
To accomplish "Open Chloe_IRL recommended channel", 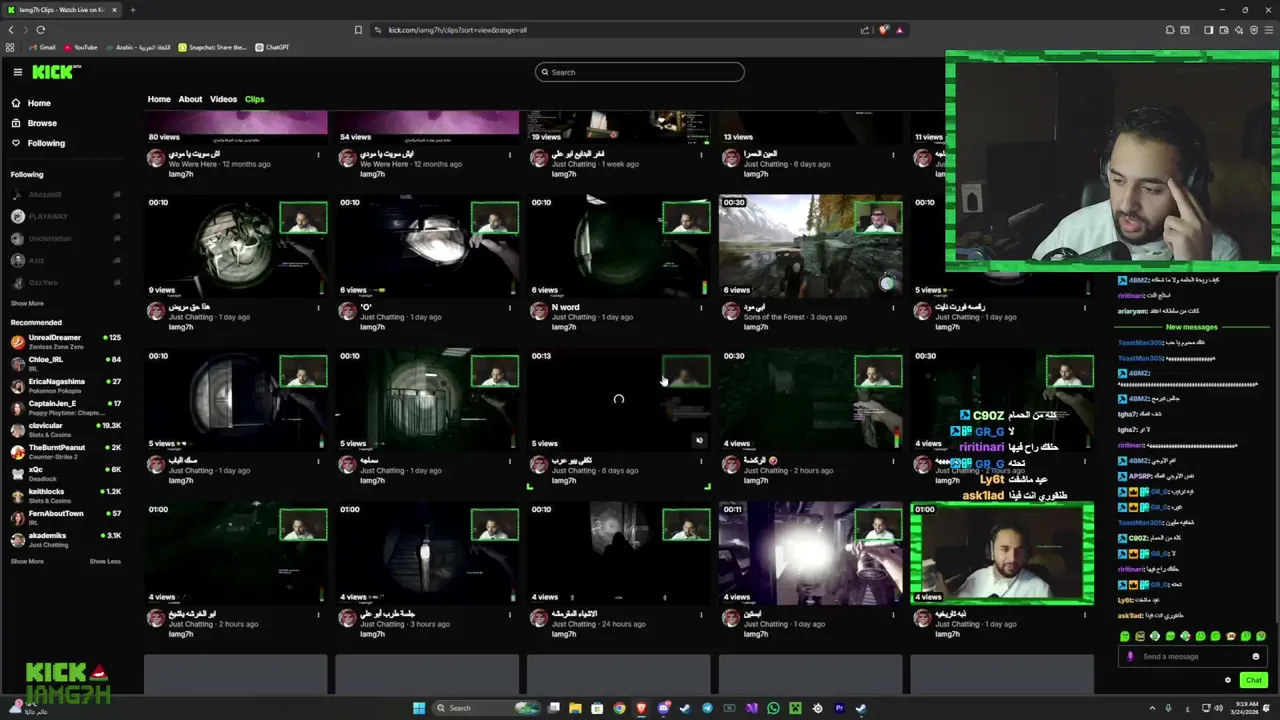I will pos(66,363).
